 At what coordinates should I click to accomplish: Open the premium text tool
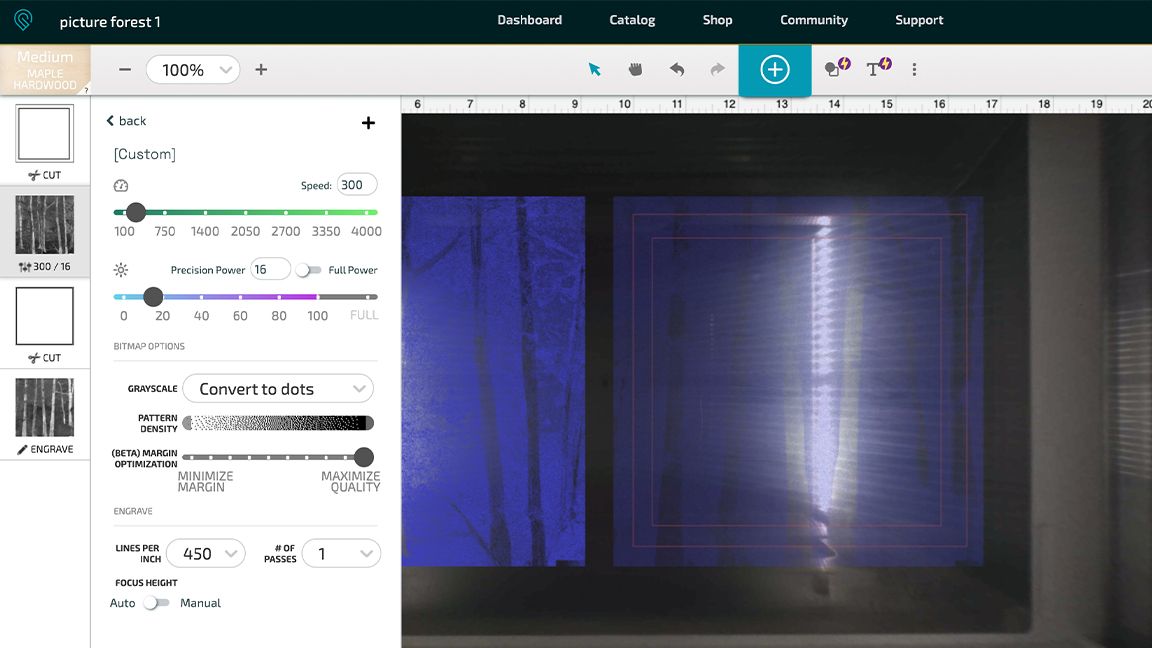(878, 68)
